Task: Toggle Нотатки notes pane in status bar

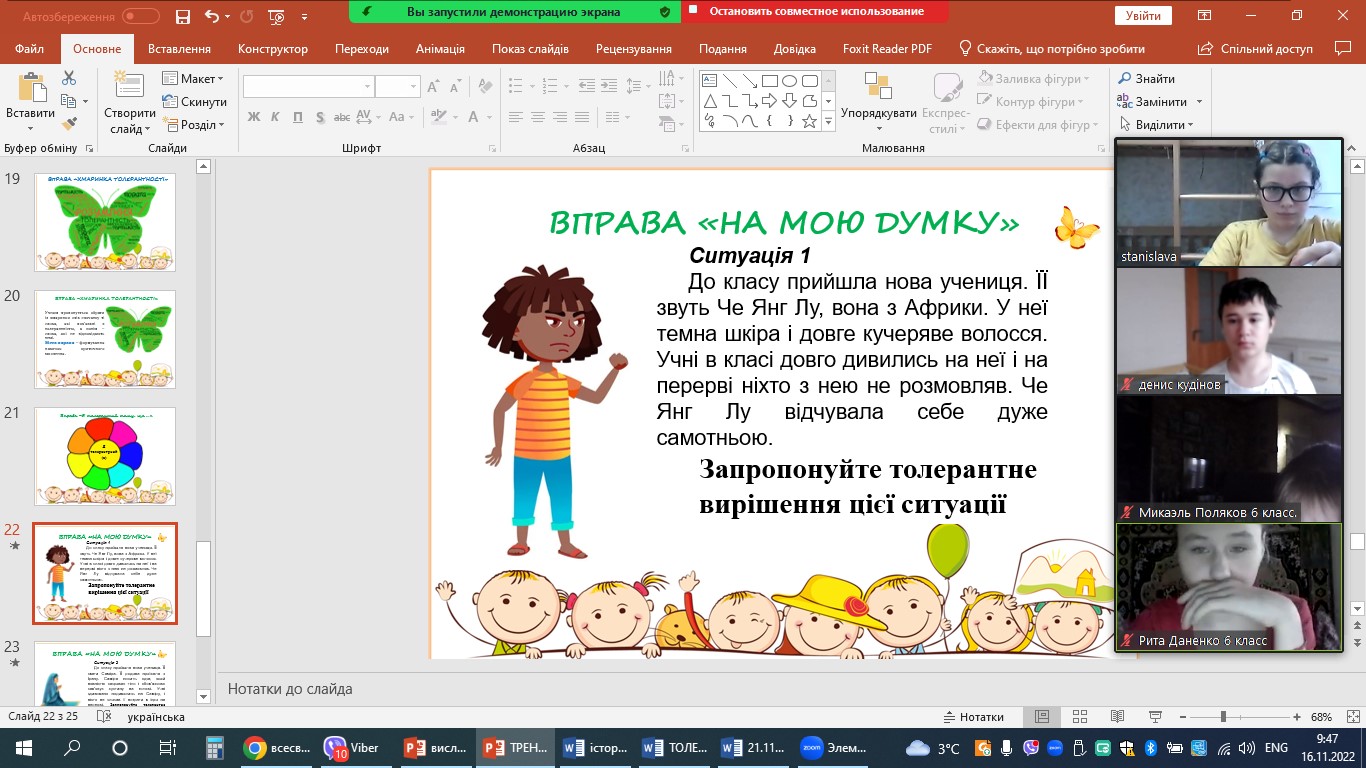Action: [975, 717]
